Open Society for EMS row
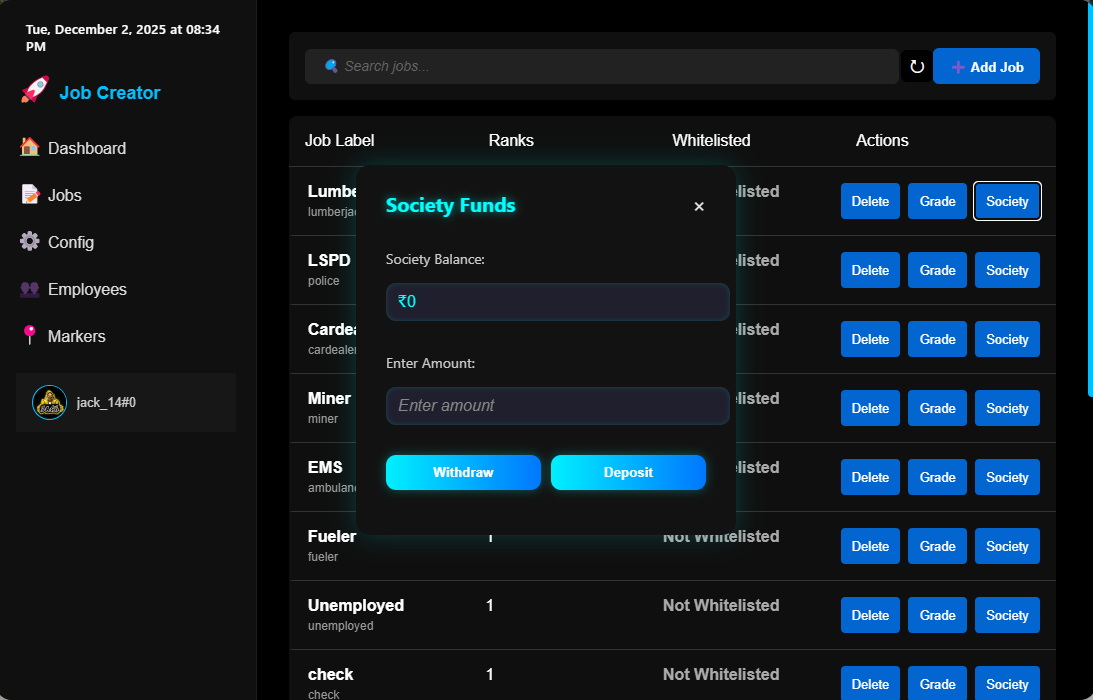Image resolution: width=1093 pixels, height=700 pixels. tap(1007, 477)
